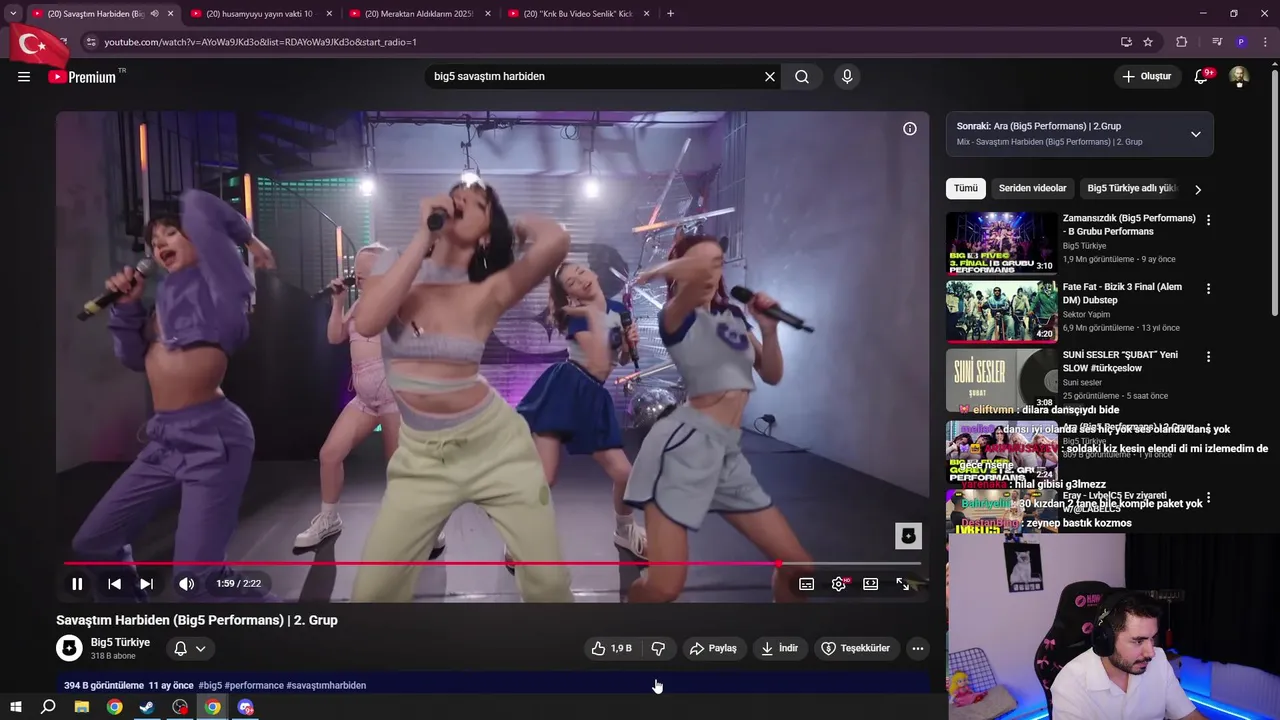Viewport: 1280px width, 720px height.
Task: Install app icon in address bar
Action: [1126, 42]
